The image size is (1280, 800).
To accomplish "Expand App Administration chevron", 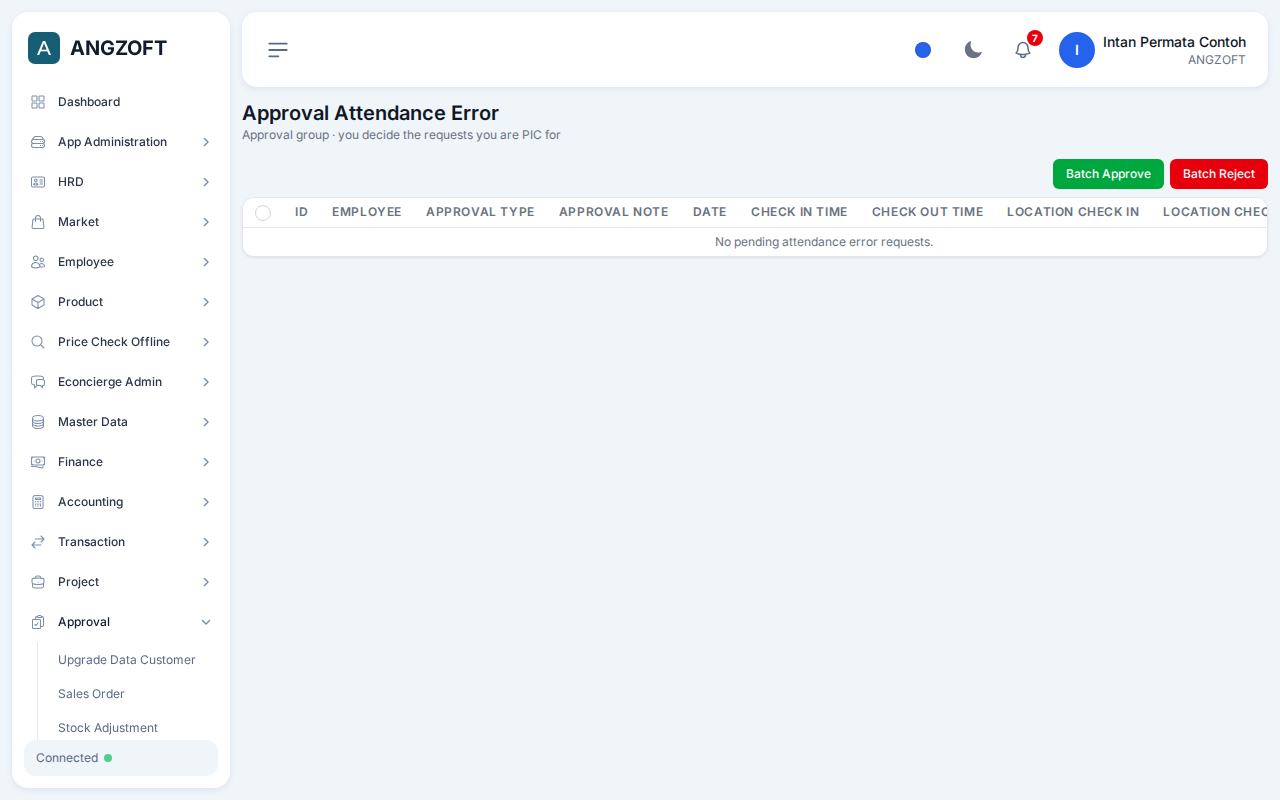I will pyautogui.click(x=206, y=142).
